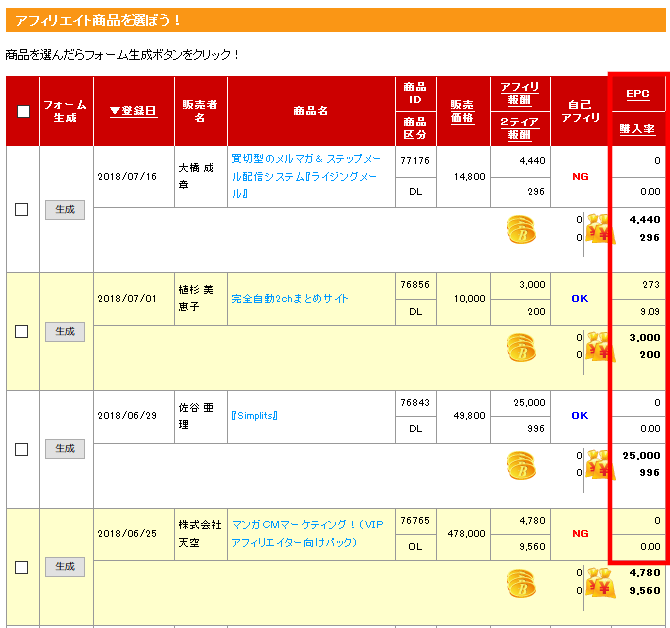Open 買切型のメルマガ＆ステップメール product link

(x=306, y=176)
